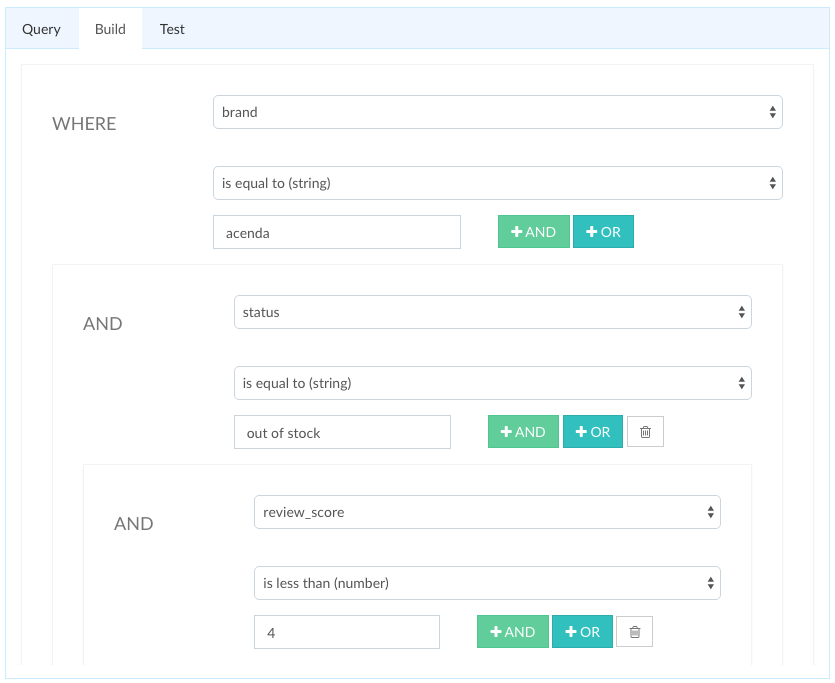Click into the 'out of stock' text field
The width and height of the screenshot is (835, 683).
coord(342,432)
